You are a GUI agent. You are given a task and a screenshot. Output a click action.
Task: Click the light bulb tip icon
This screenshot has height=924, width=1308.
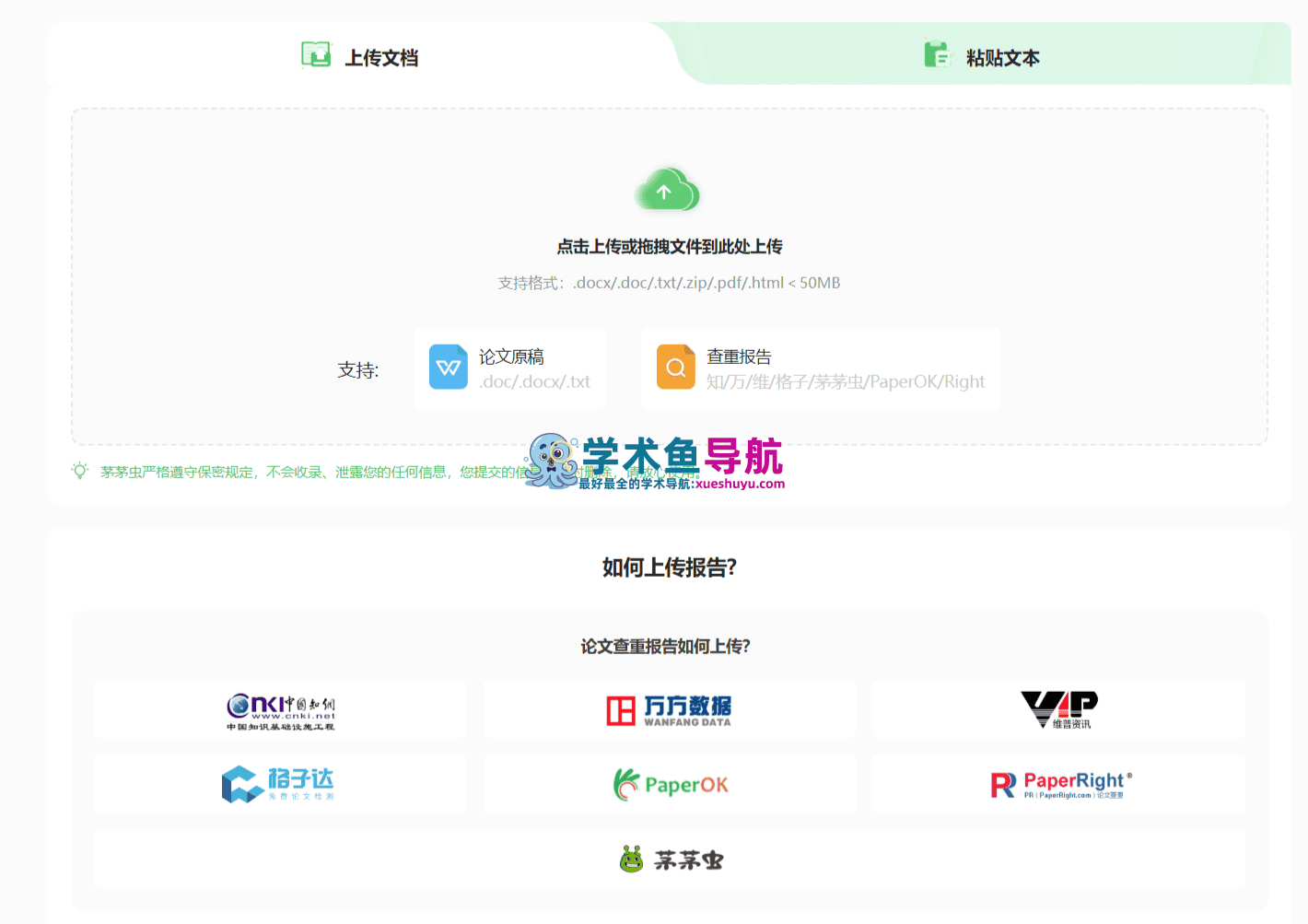pyautogui.click(x=80, y=471)
